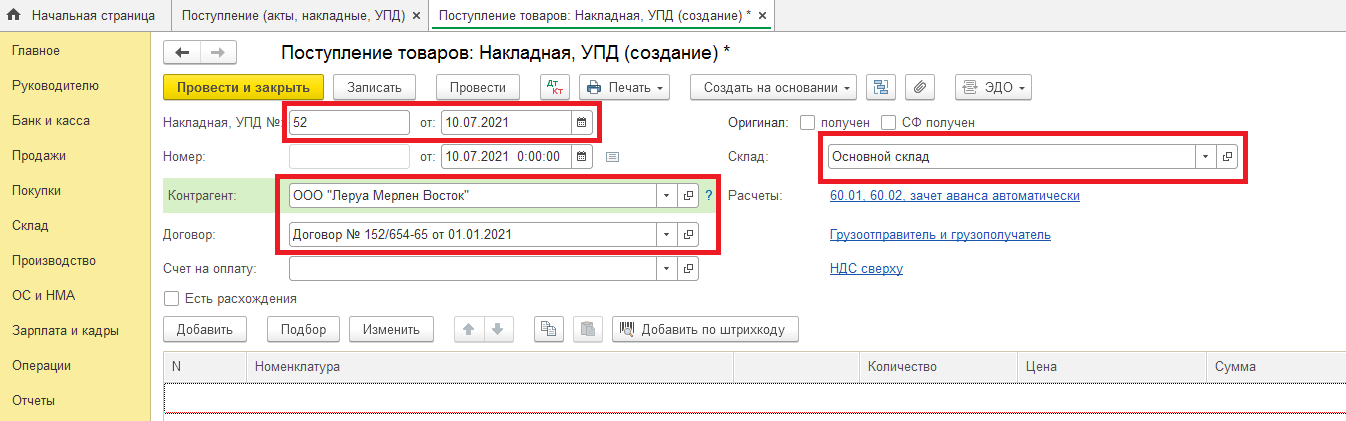
Task: Open the Контрагент record with open-form icon
Action: click(x=688, y=196)
